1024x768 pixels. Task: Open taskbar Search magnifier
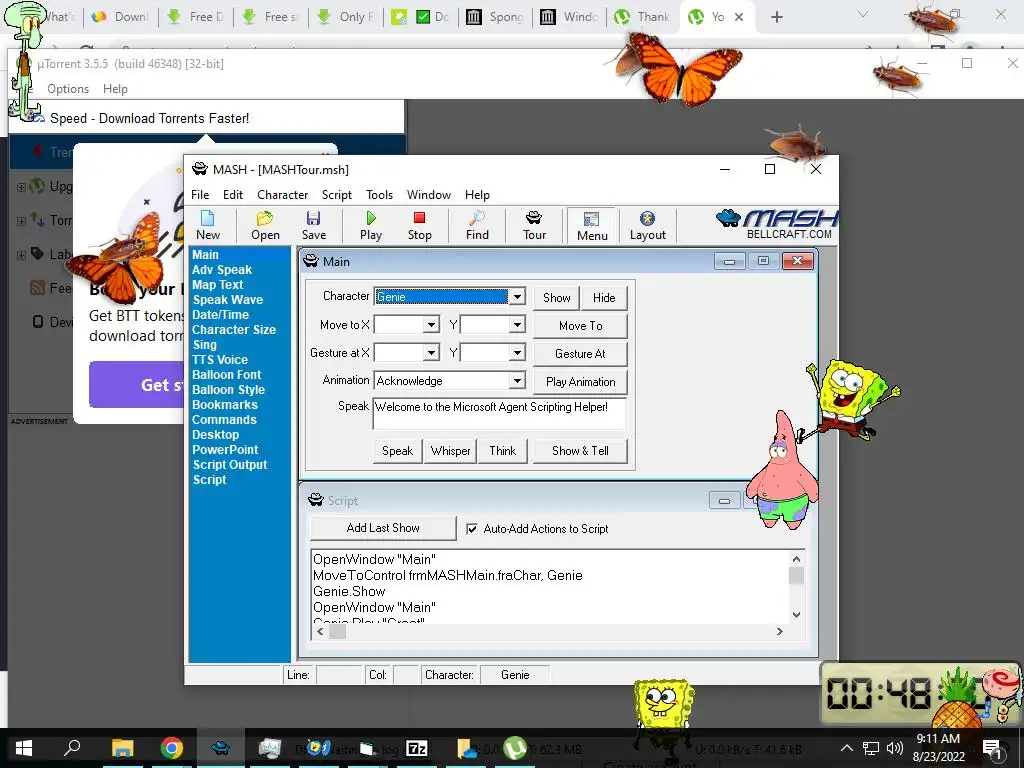[x=72, y=748]
